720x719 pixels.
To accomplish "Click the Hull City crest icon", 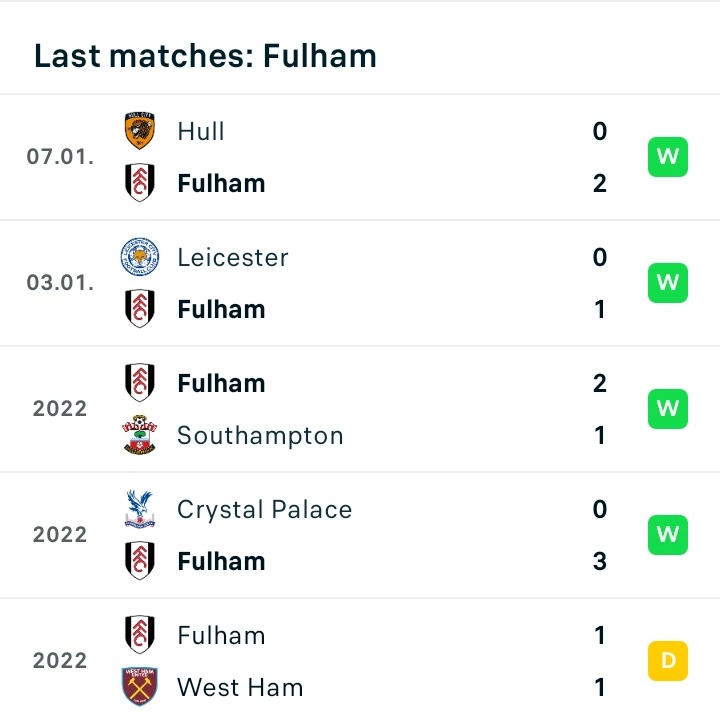I will (x=140, y=131).
